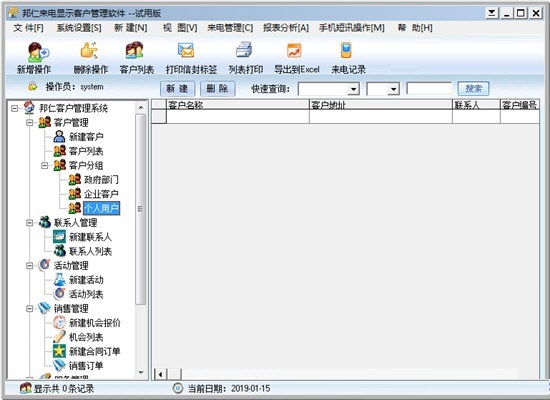Collapse the 邦仁客户管理系统 root expander
Viewport: 550px width, 400px height.
point(14,108)
